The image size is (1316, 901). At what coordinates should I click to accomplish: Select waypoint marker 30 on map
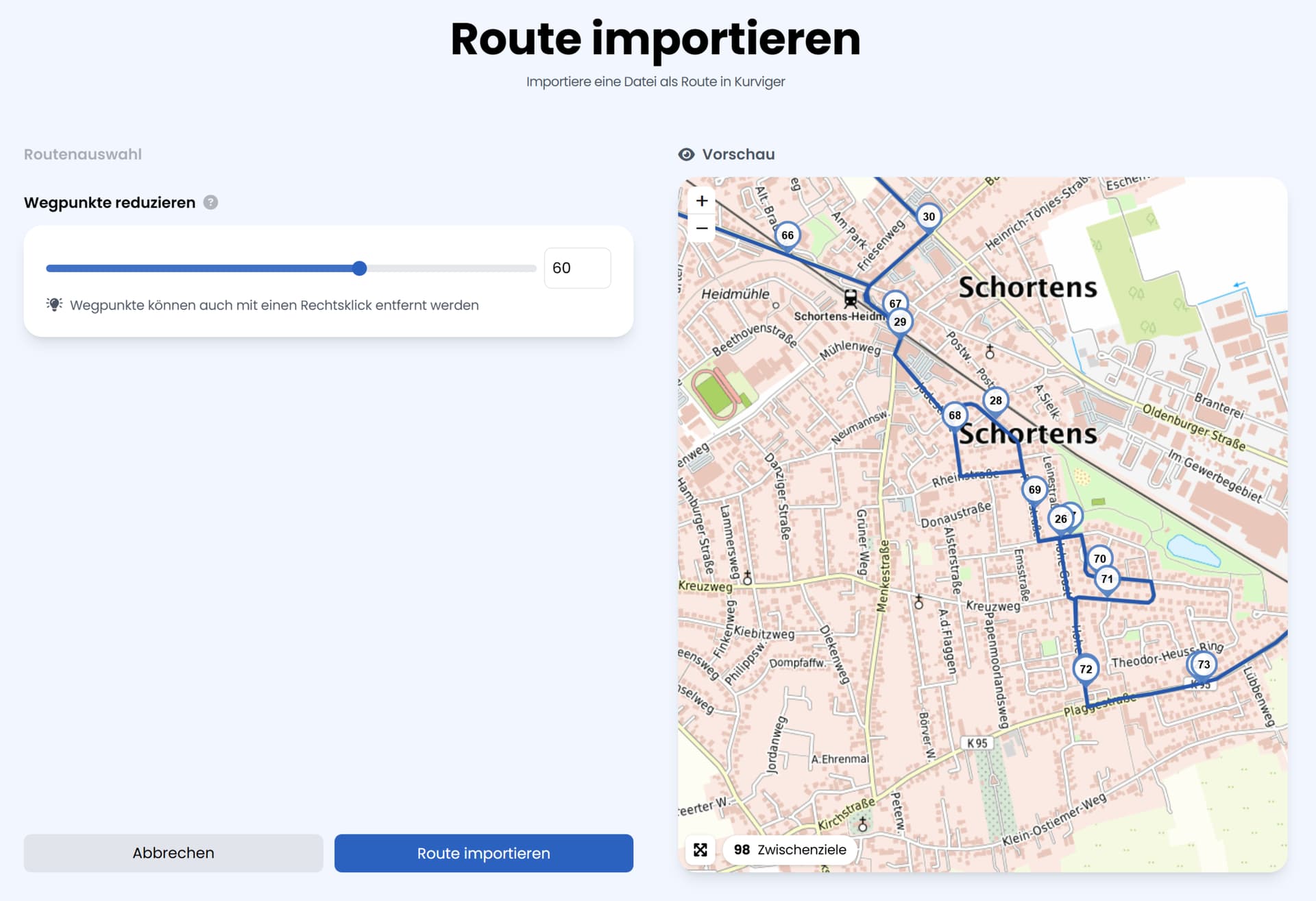click(929, 217)
